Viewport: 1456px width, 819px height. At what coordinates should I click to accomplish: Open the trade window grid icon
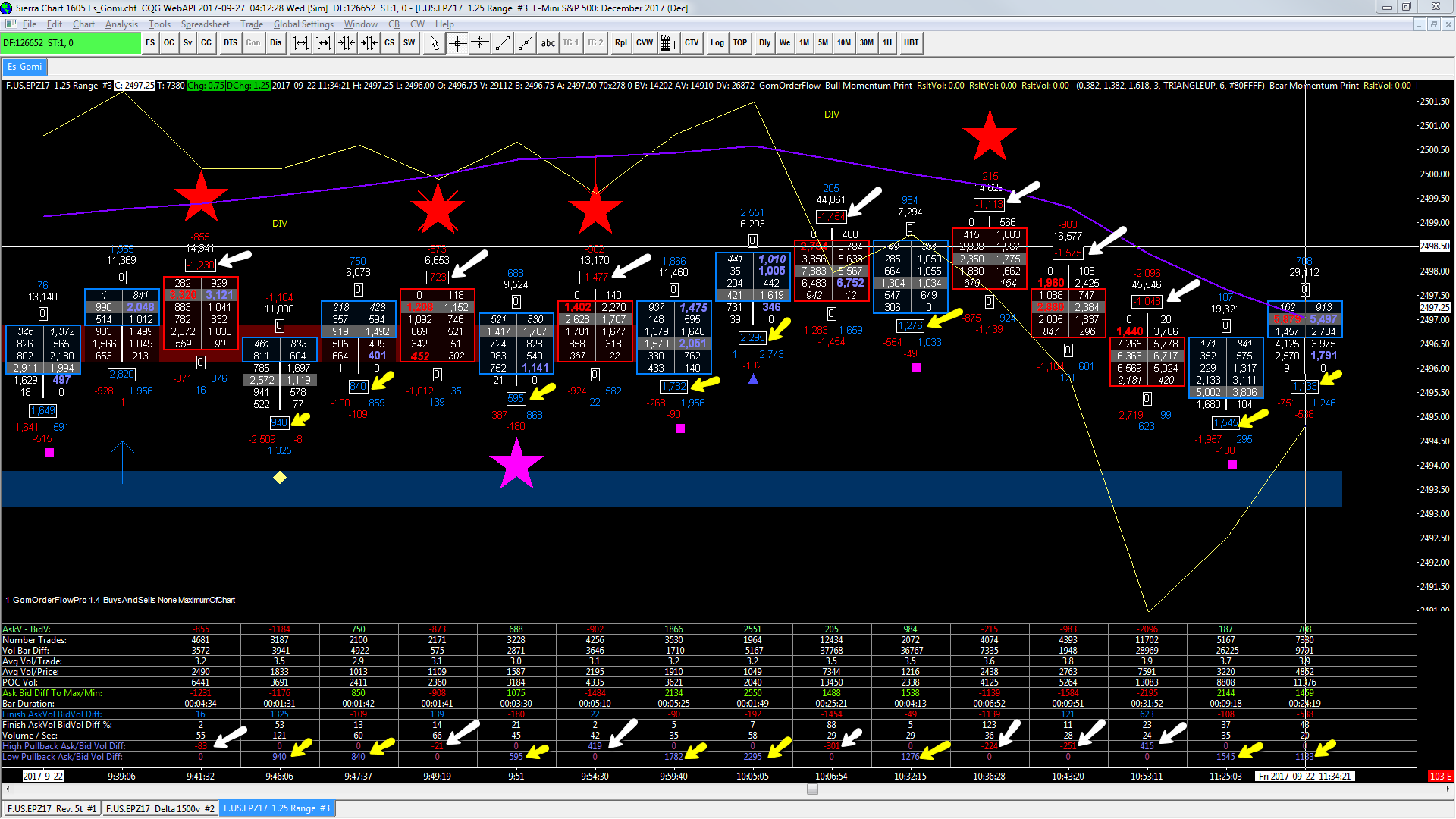click(668, 43)
